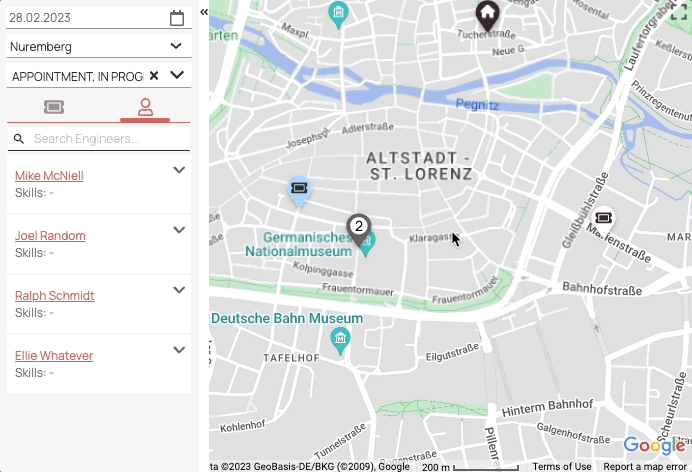Expand Joel Random's engineer entry
Viewport: 692px width, 472px height.
[179, 230]
